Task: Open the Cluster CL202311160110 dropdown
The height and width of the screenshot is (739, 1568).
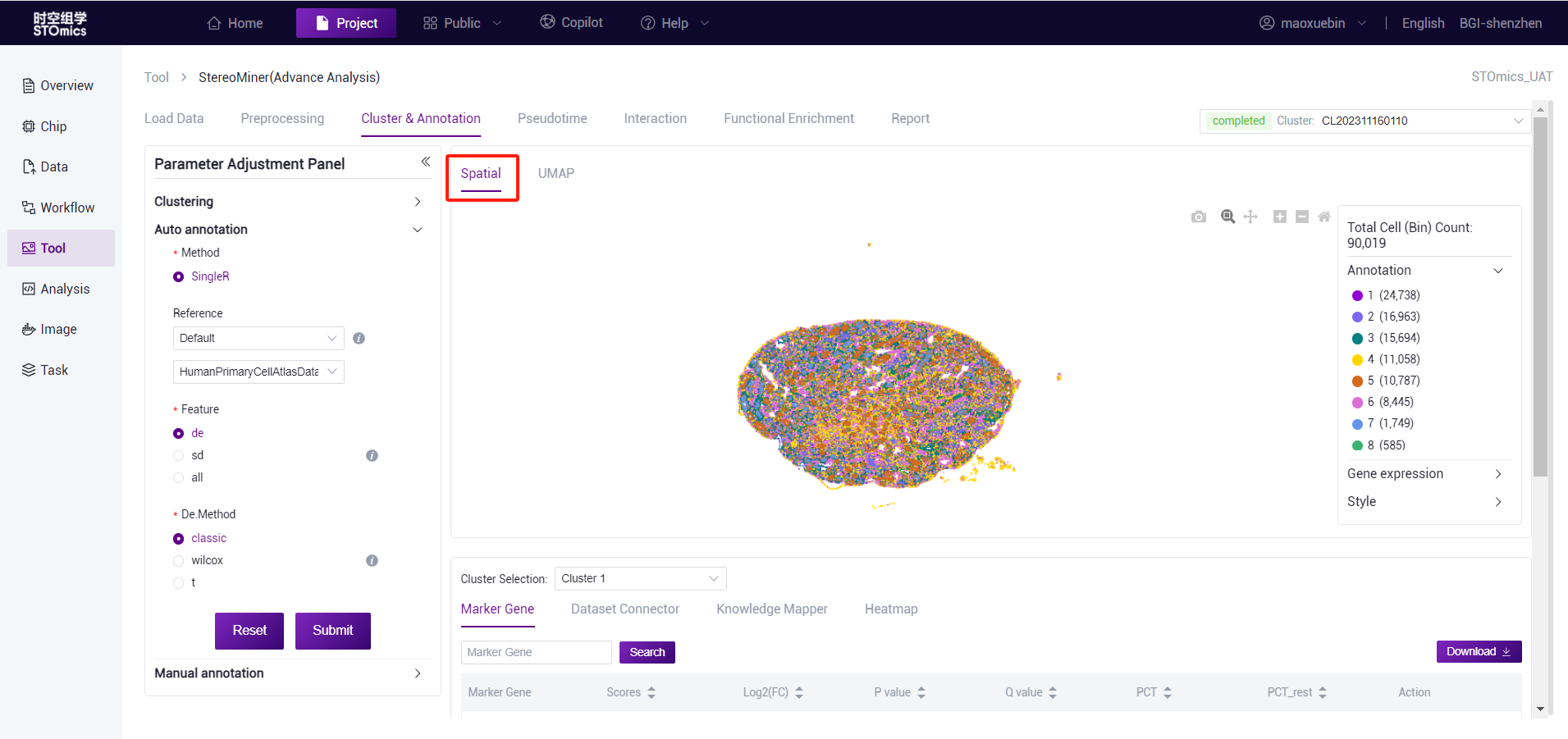Action: click(x=1365, y=121)
